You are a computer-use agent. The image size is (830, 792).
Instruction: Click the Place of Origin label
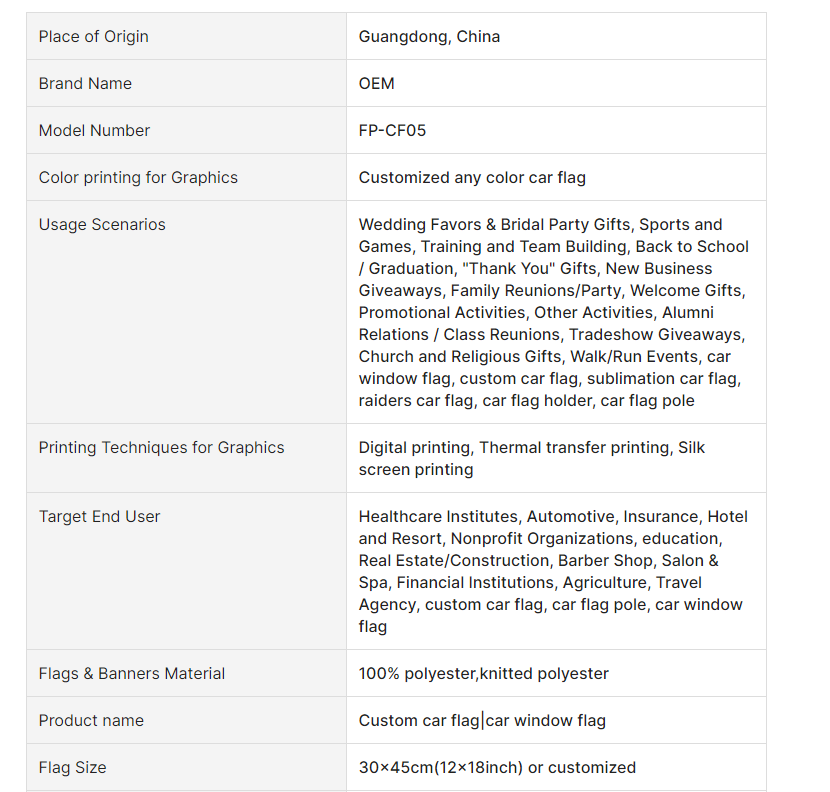93,37
